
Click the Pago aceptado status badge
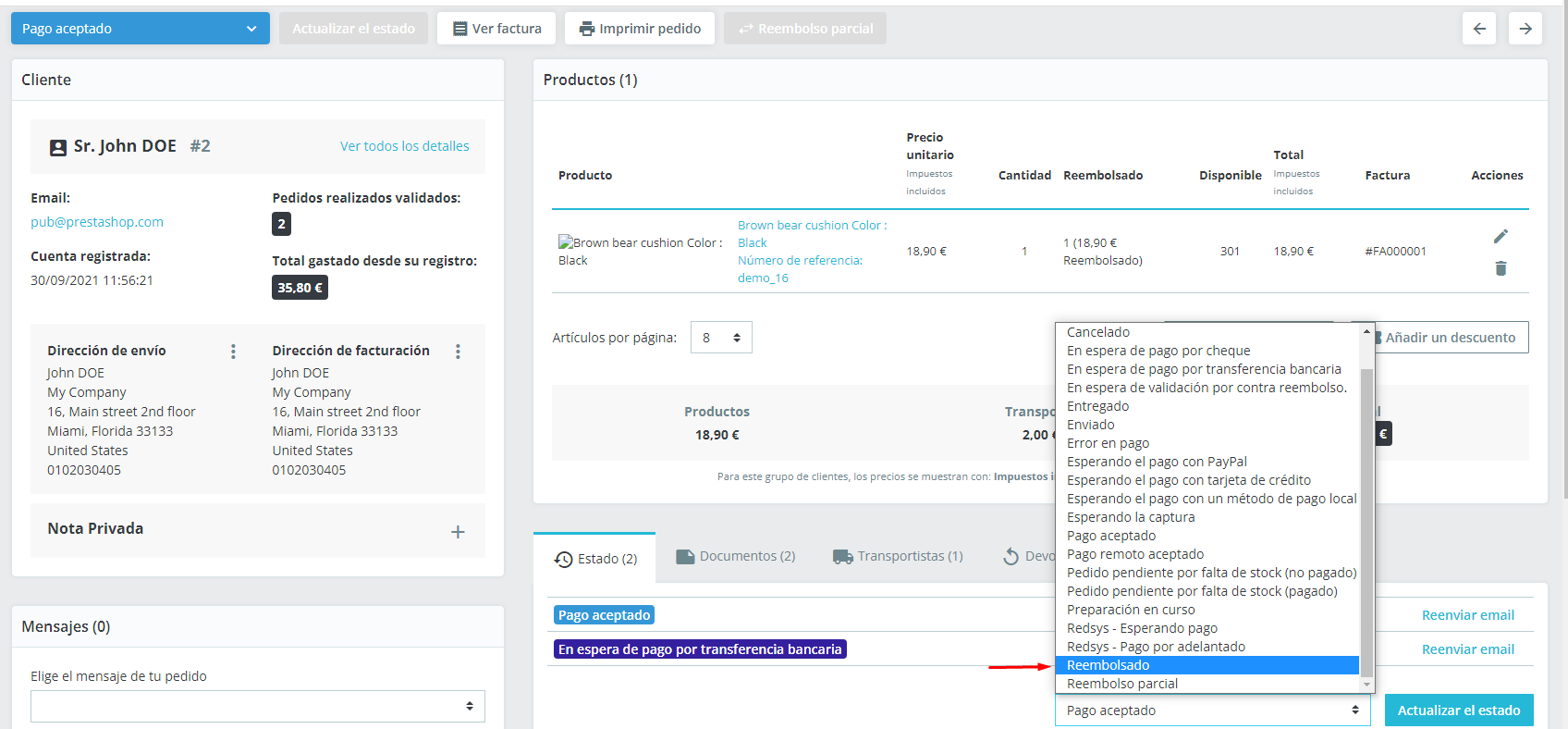[605, 615]
